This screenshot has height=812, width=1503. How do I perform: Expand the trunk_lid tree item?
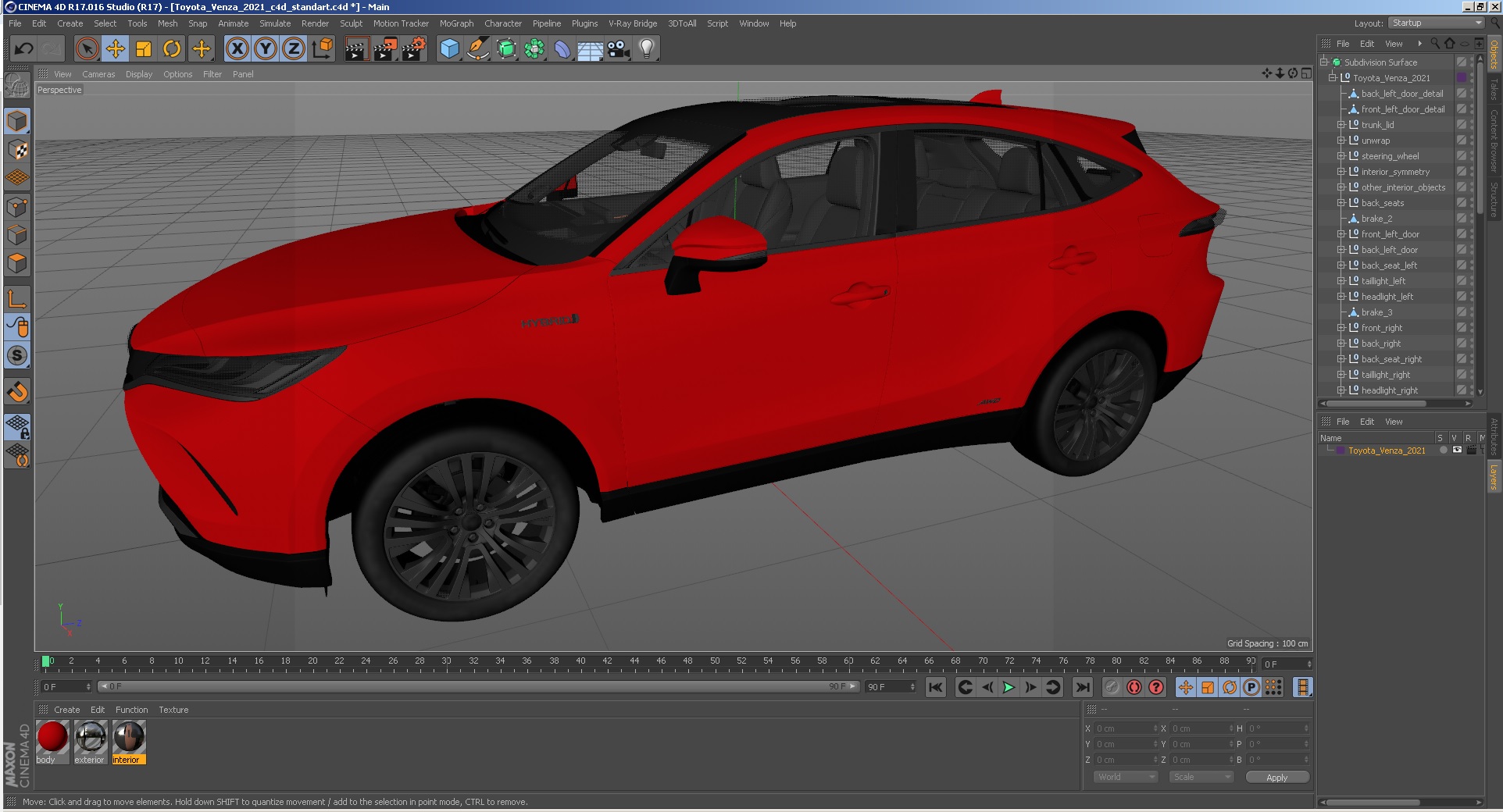coord(1341,125)
